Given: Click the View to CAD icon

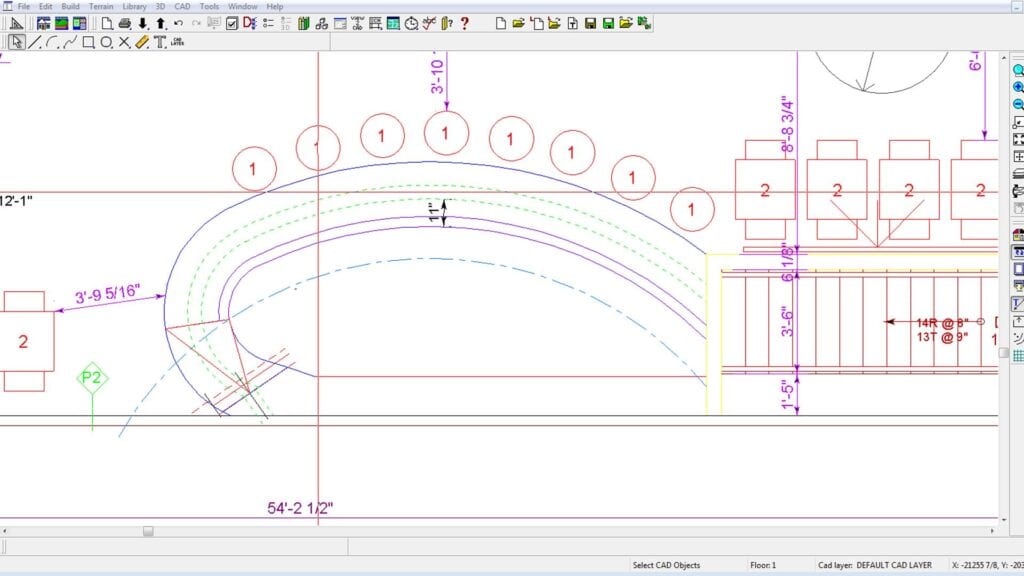Looking at the screenshot, I should 357,24.
